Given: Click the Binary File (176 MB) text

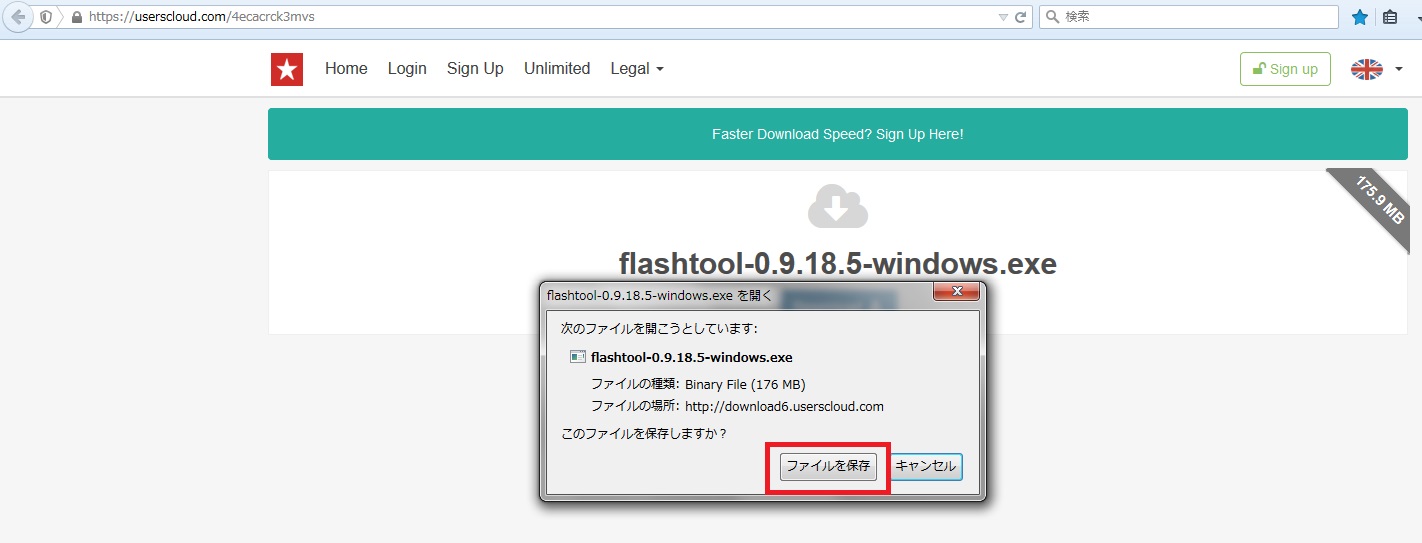Looking at the screenshot, I should [x=745, y=384].
